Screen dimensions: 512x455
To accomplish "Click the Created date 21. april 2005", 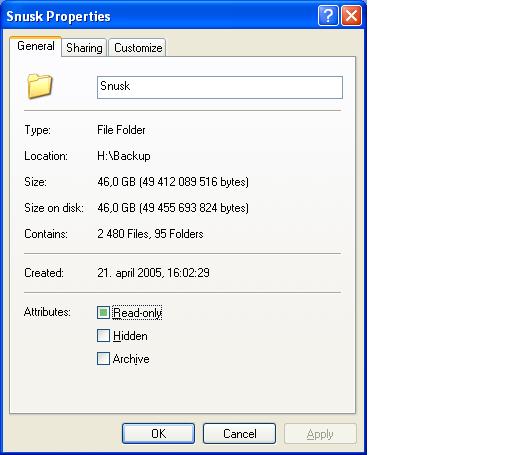I will pyautogui.click(x=129, y=273).
